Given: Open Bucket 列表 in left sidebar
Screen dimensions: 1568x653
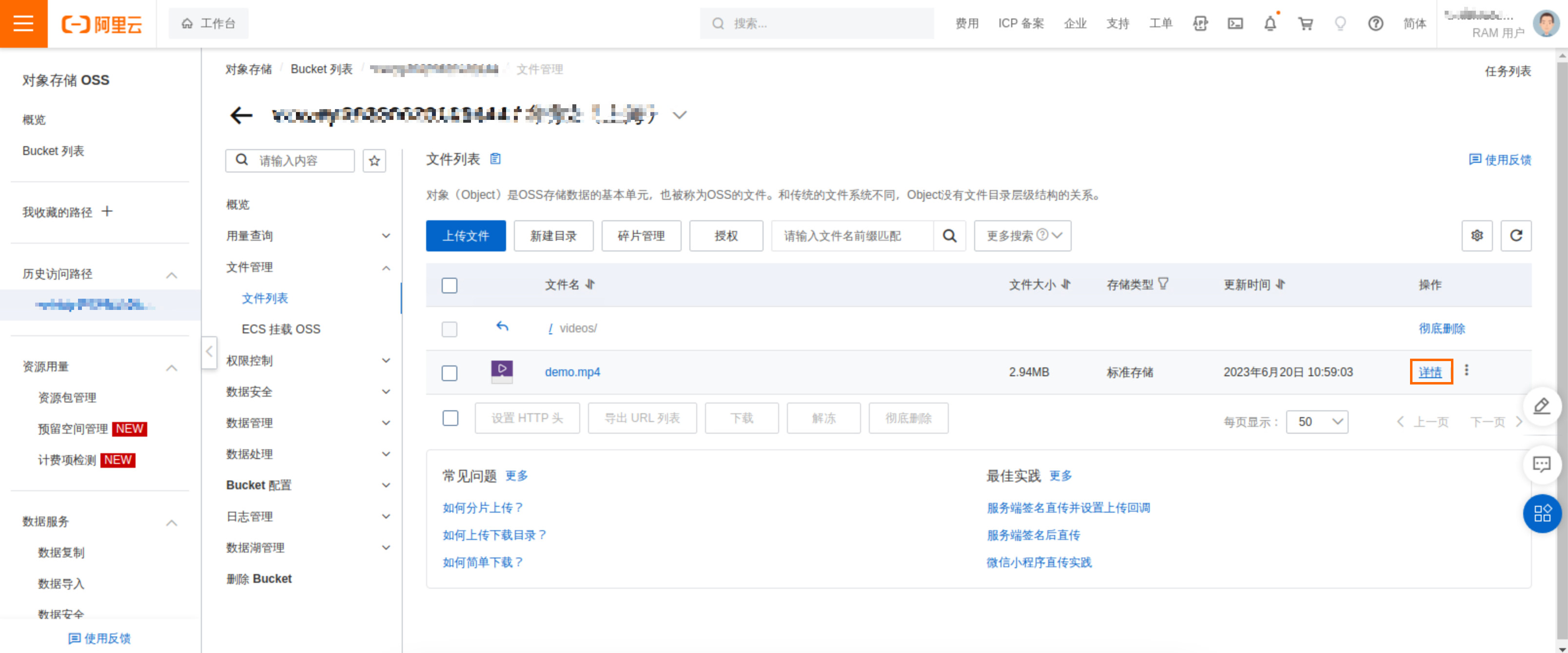Looking at the screenshot, I should coord(53,150).
